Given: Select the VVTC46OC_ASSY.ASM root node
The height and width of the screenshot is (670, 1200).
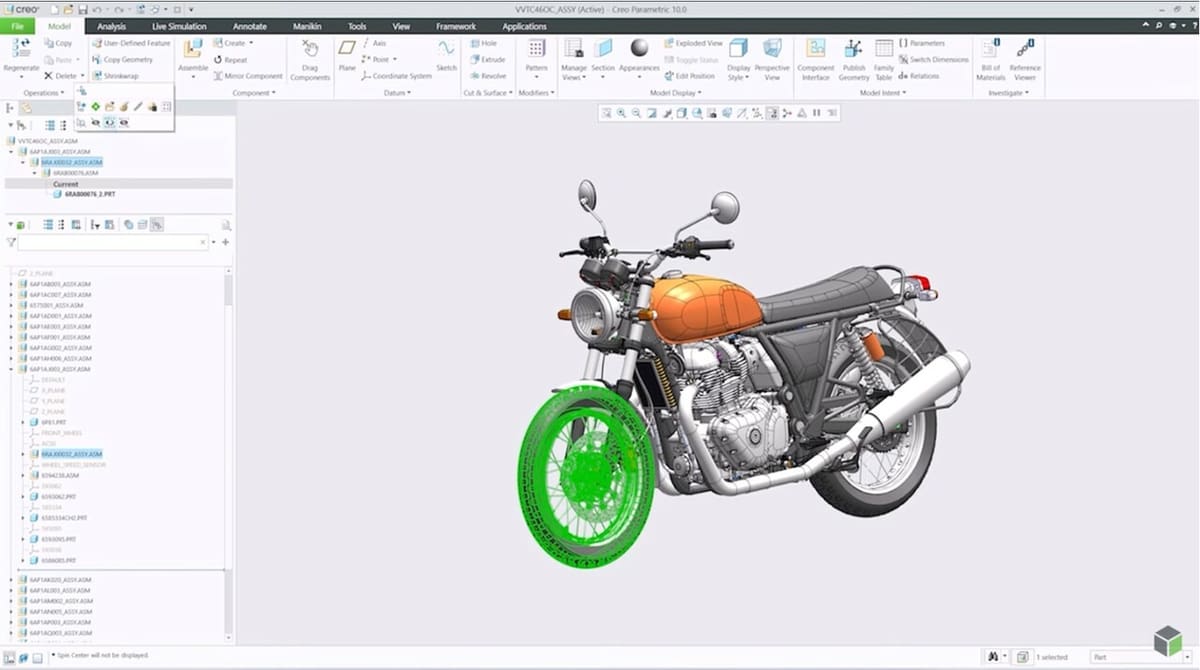Looking at the screenshot, I should click(48, 141).
